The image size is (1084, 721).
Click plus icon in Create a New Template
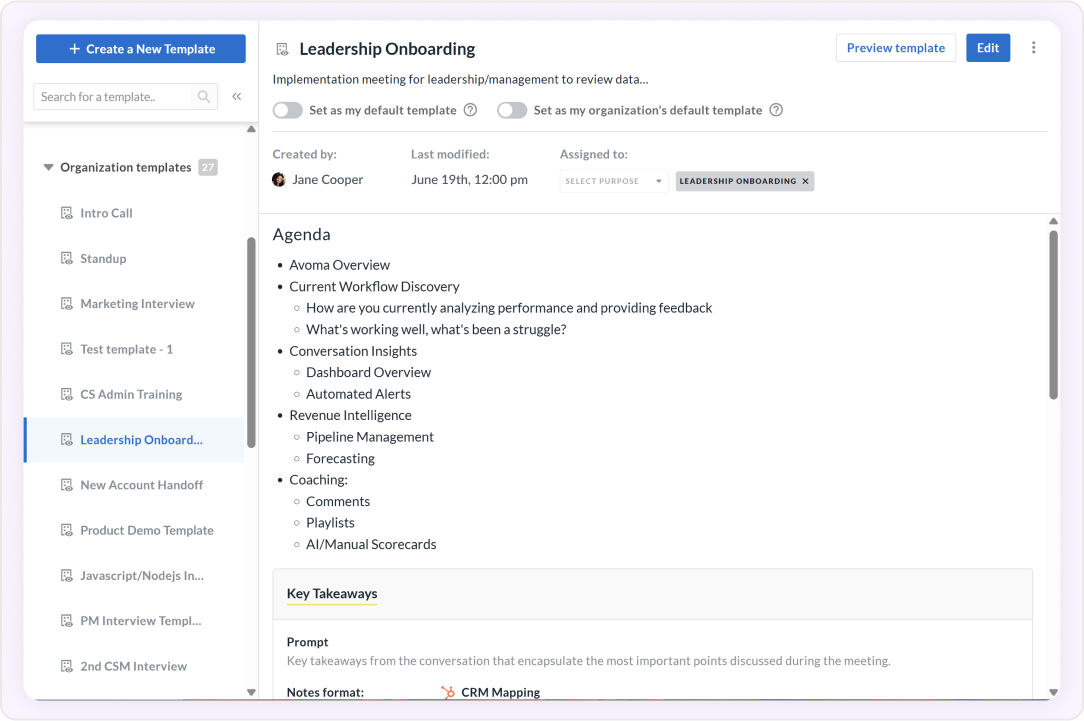pyautogui.click(x=75, y=49)
